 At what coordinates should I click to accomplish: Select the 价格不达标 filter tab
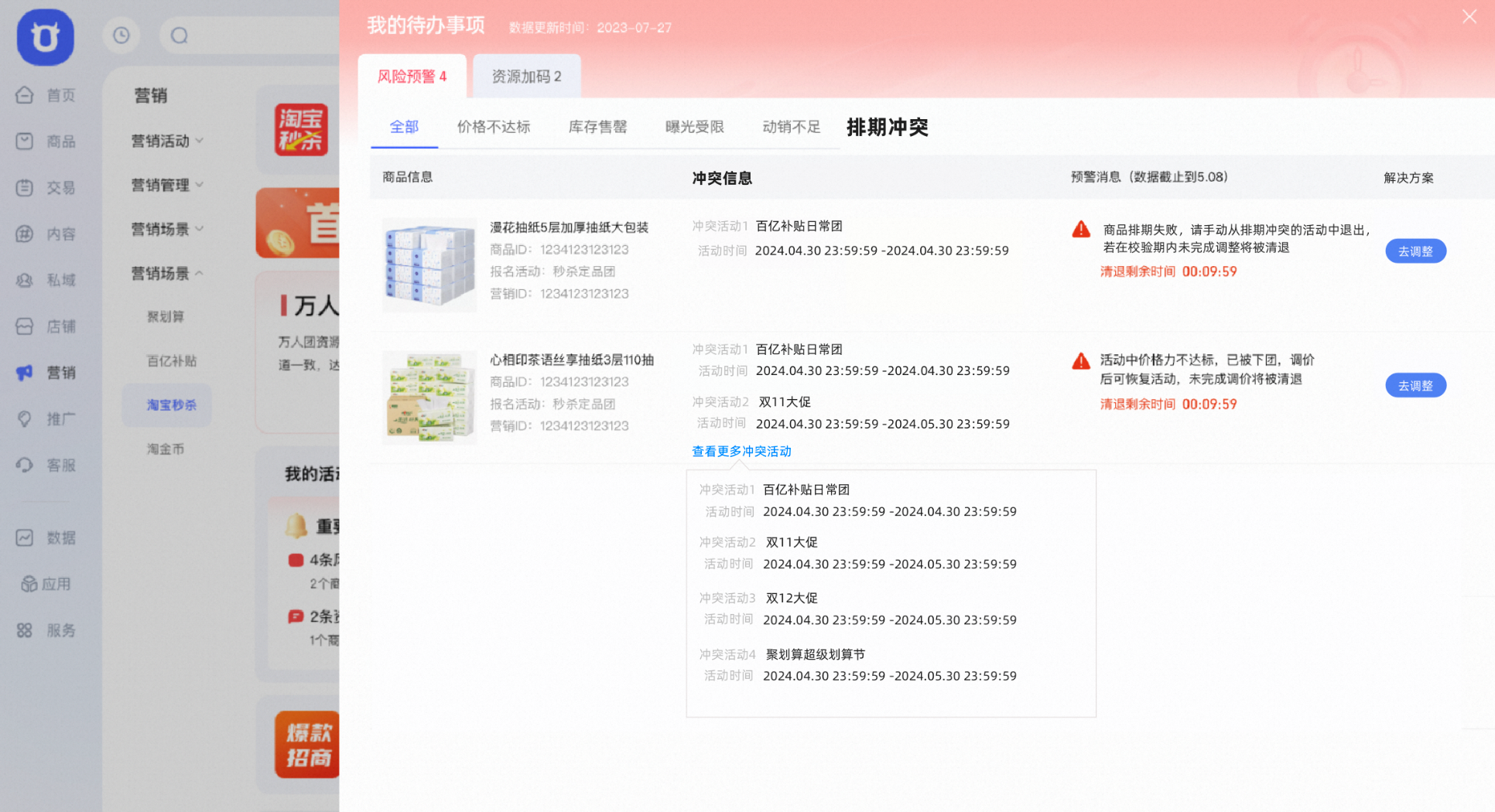pos(494,127)
